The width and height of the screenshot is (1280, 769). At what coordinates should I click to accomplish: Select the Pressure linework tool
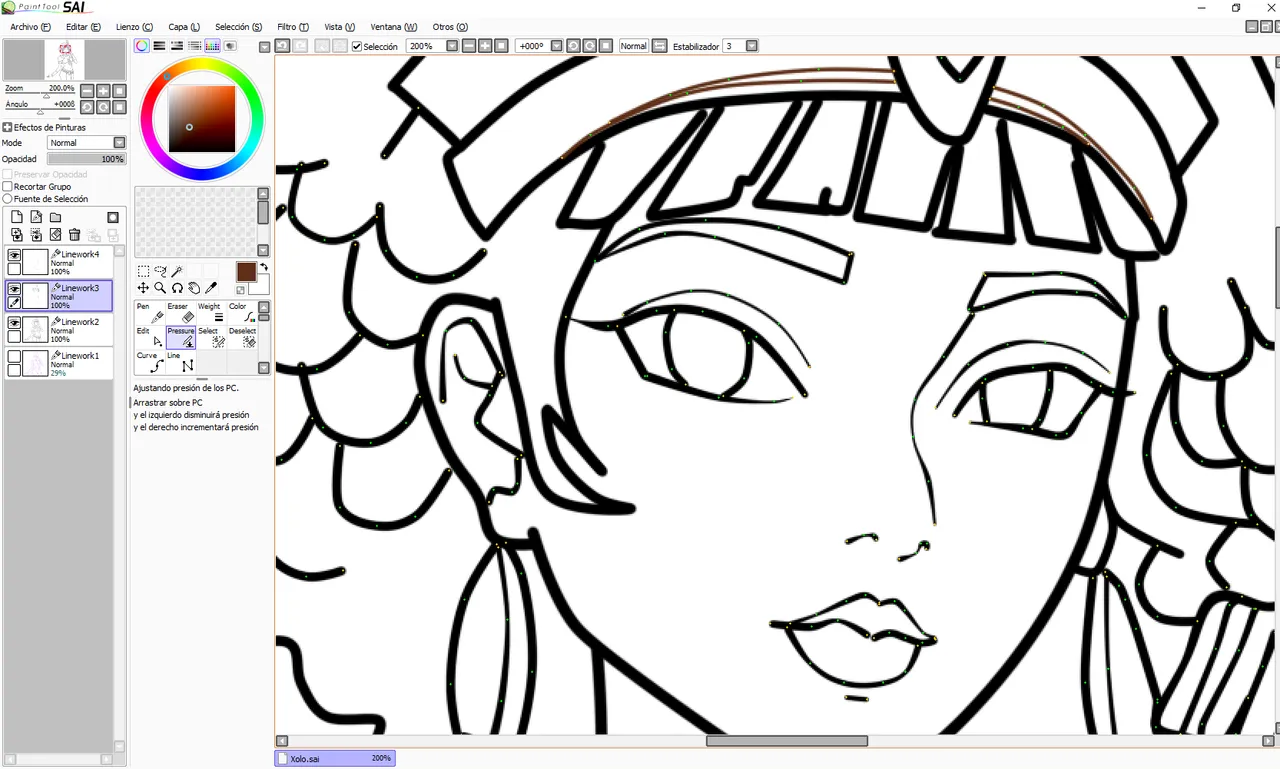click(181, 337)
